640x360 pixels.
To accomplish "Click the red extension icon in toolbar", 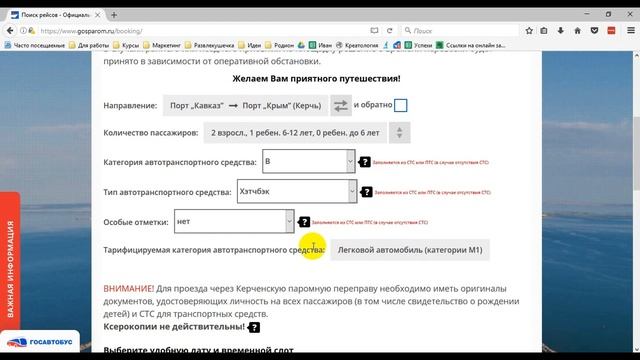I will [x=611, y=31].
